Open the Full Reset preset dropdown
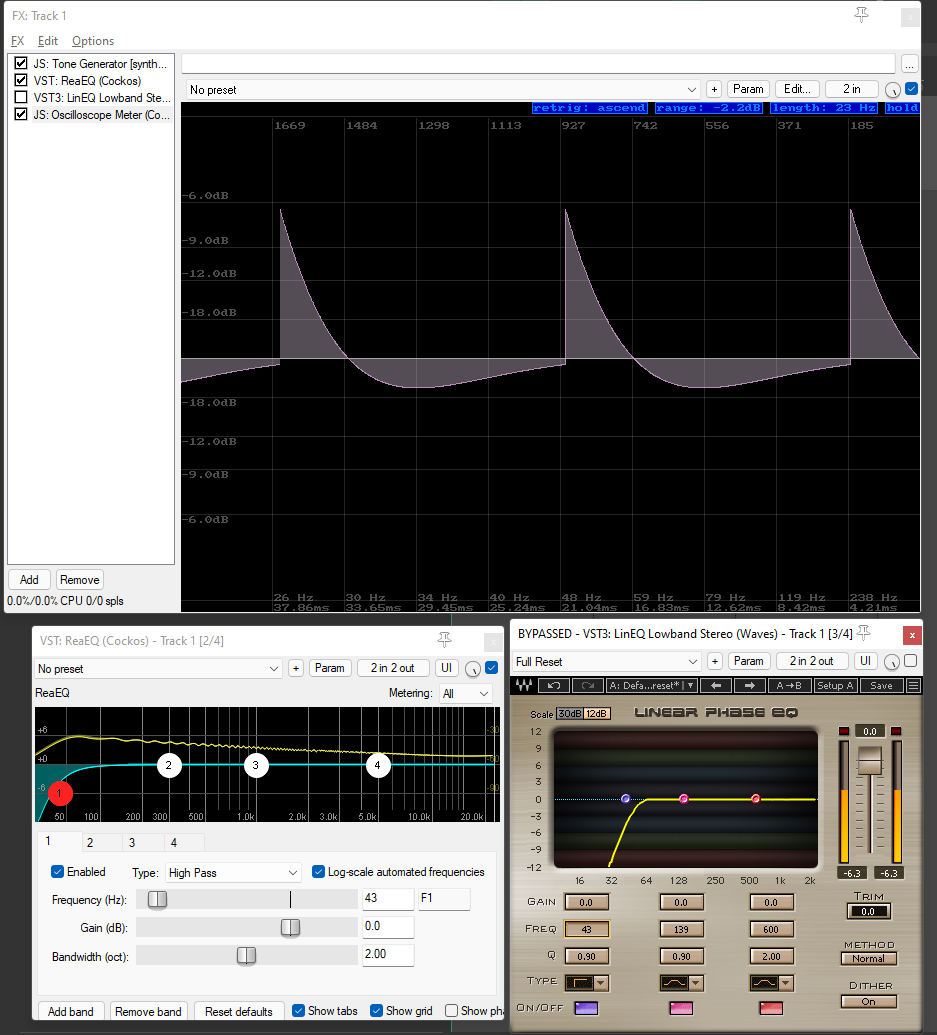937x1035 pixels. [606, 661]
